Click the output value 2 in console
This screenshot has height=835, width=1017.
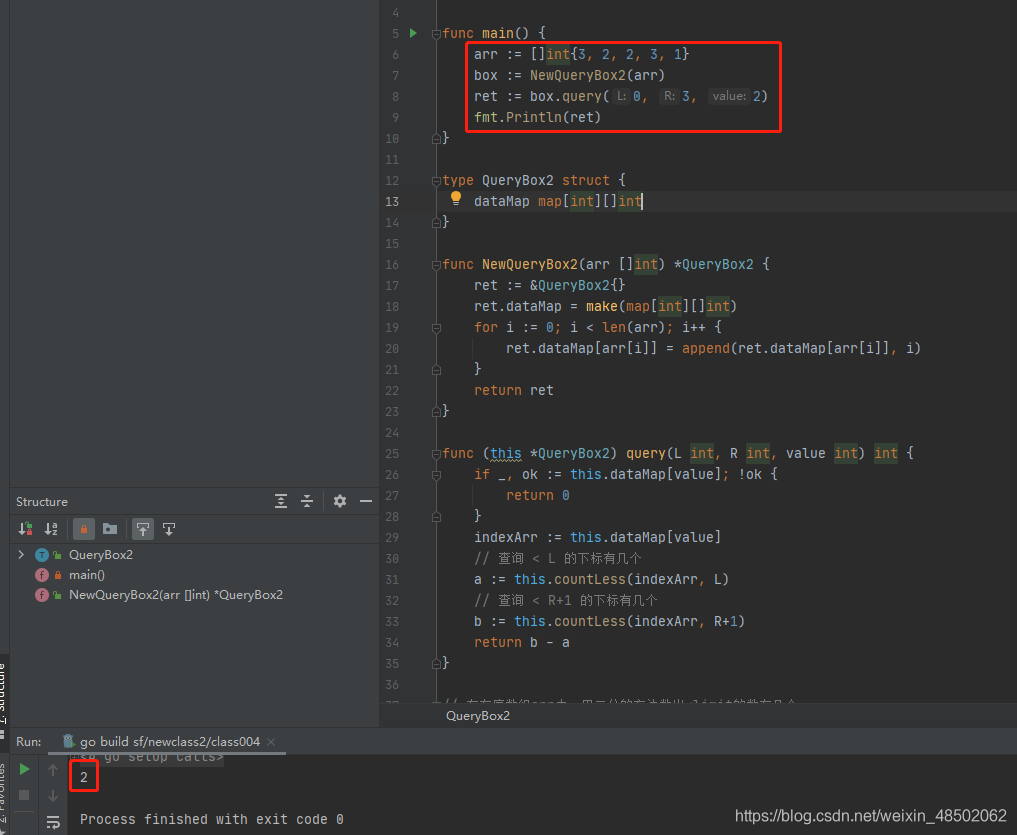tap(84, 777)
